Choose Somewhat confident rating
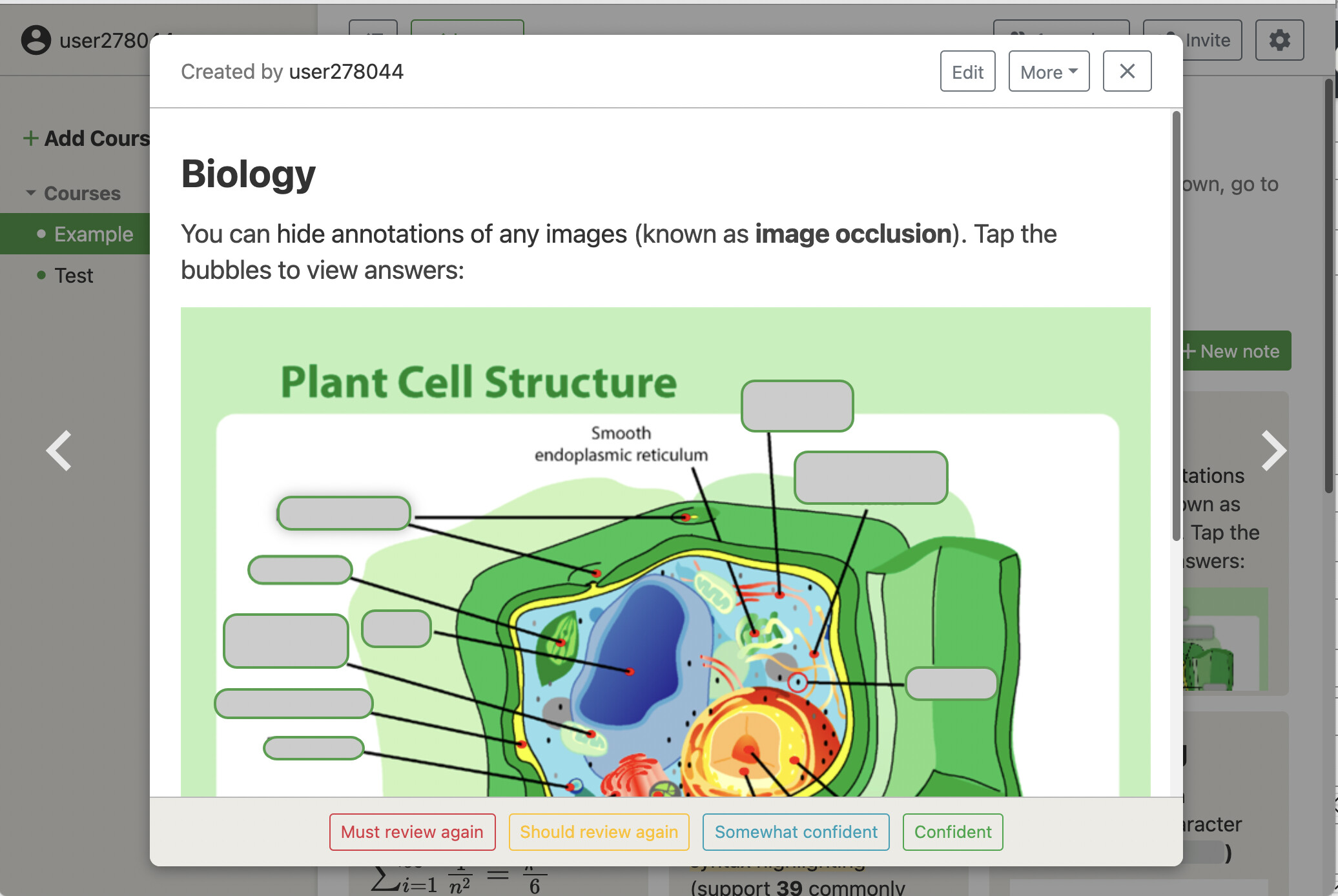1338x896 pixels. pyautogui.click(x=796, y=832)
